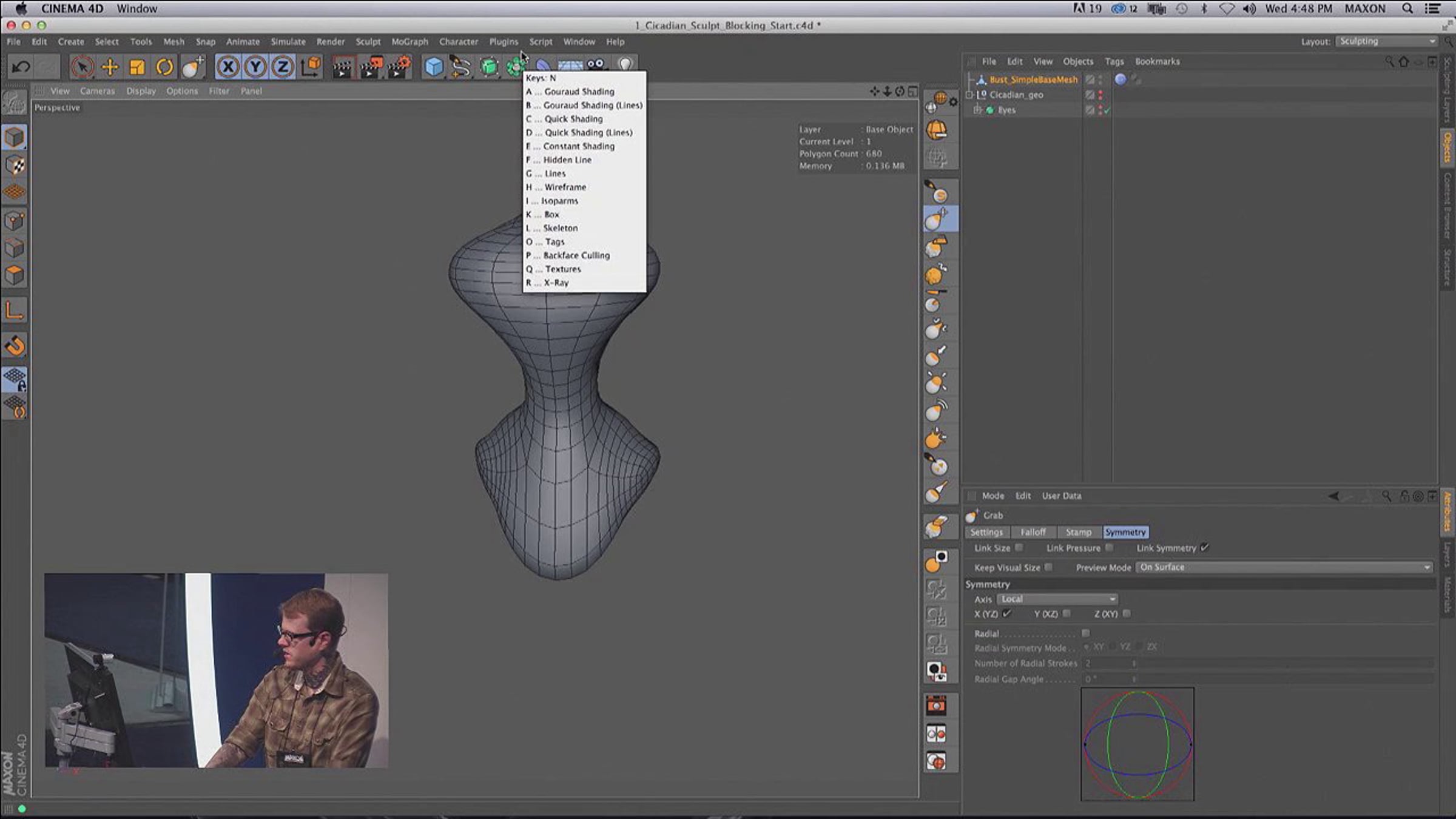Click the Object Manager home icon
This screenshot has height=819, width=1456.
(1404, 62)
